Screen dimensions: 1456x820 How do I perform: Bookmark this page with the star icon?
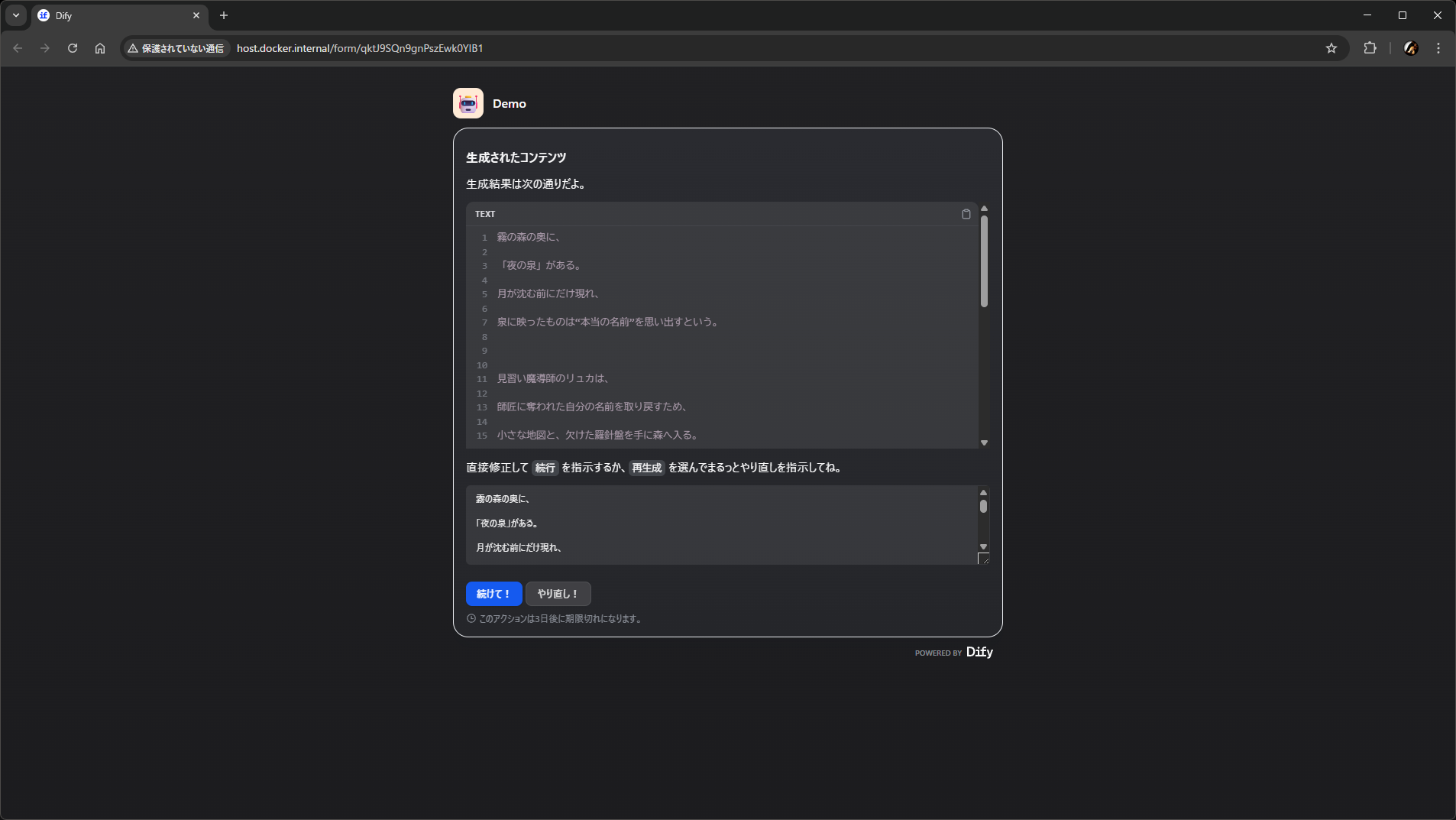(x=1331, y=48)
